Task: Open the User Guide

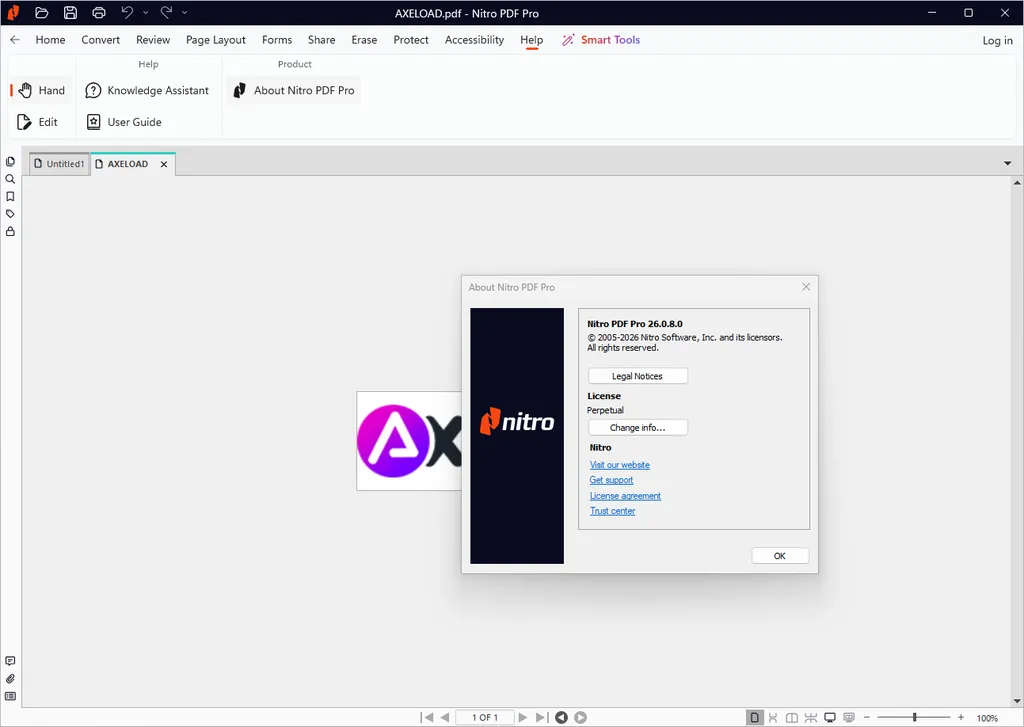Action: 124,122
